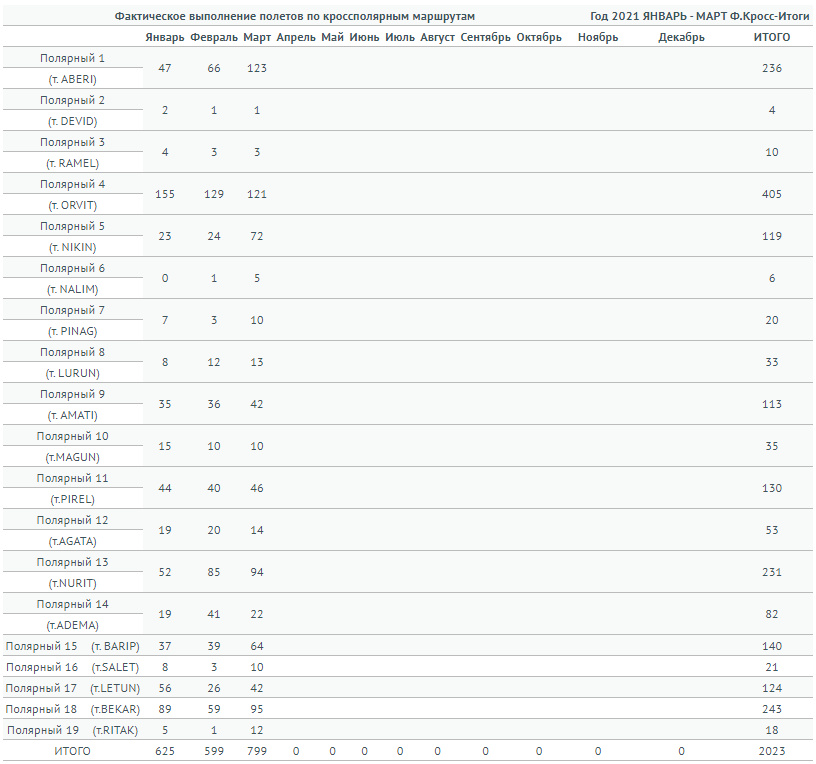The width and height of the screenshot is (816, 764).
Task: Click the 'Июль' column header
Action: [400, 37]
